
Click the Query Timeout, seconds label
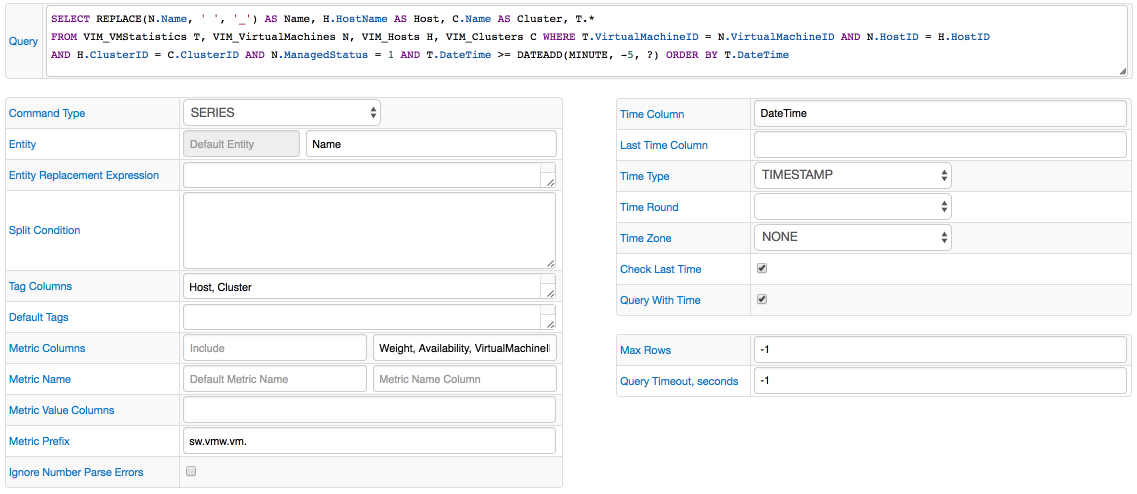679,381
